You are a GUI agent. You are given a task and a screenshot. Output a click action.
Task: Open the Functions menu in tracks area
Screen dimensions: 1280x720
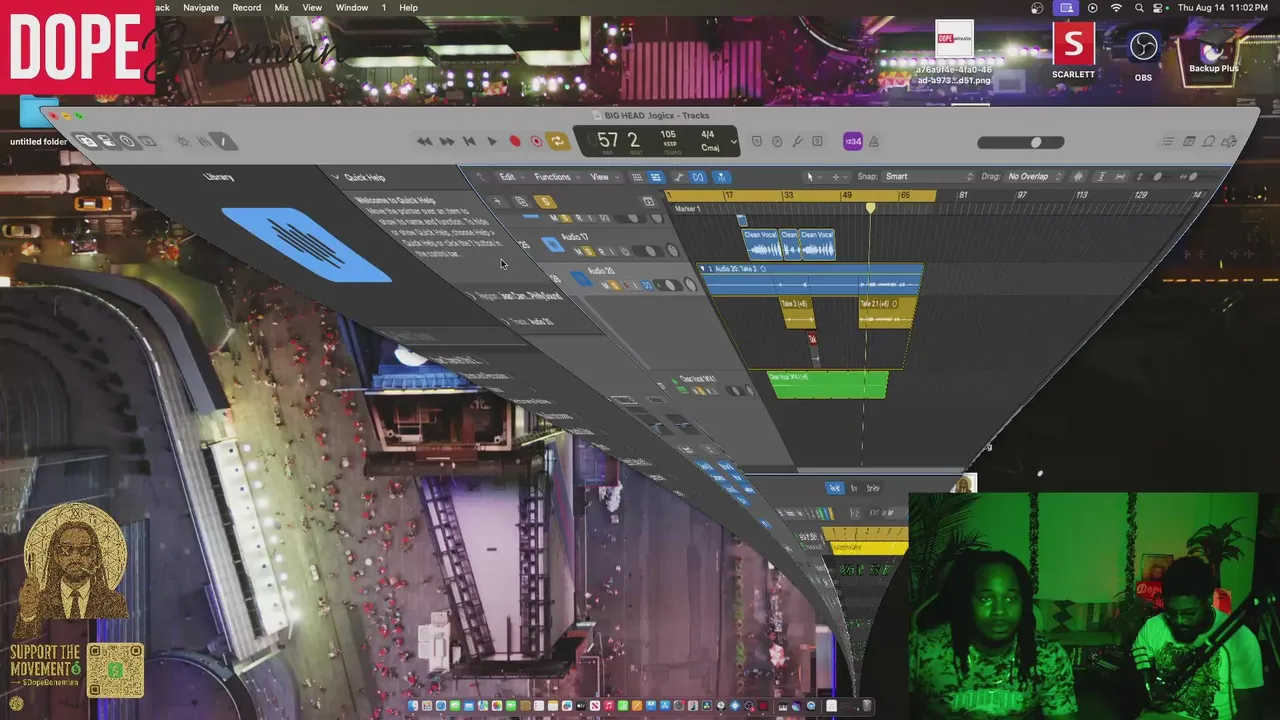[x=555, y=177]
